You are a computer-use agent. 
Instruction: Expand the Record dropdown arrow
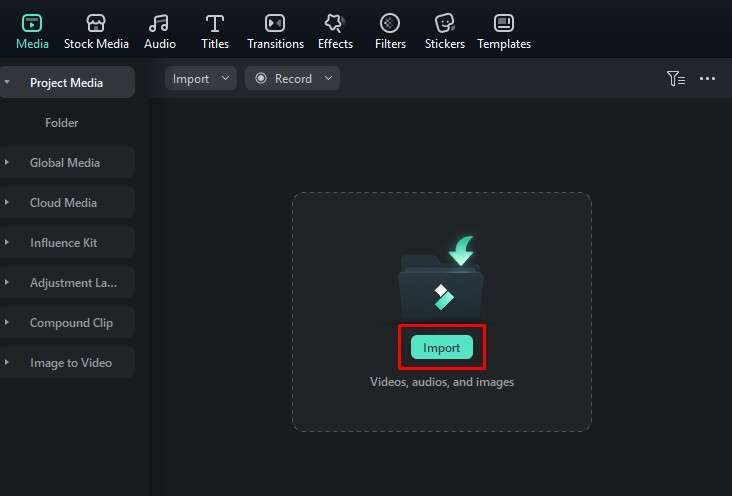tap(328, 78)
